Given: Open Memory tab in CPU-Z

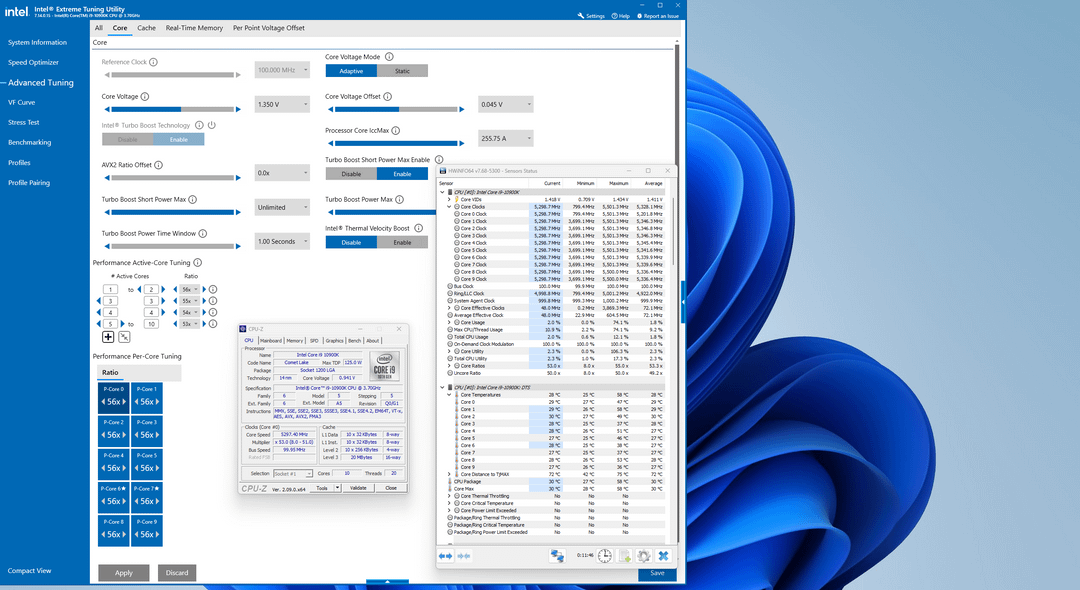Looking at the screenshot, I should point(295,340).
